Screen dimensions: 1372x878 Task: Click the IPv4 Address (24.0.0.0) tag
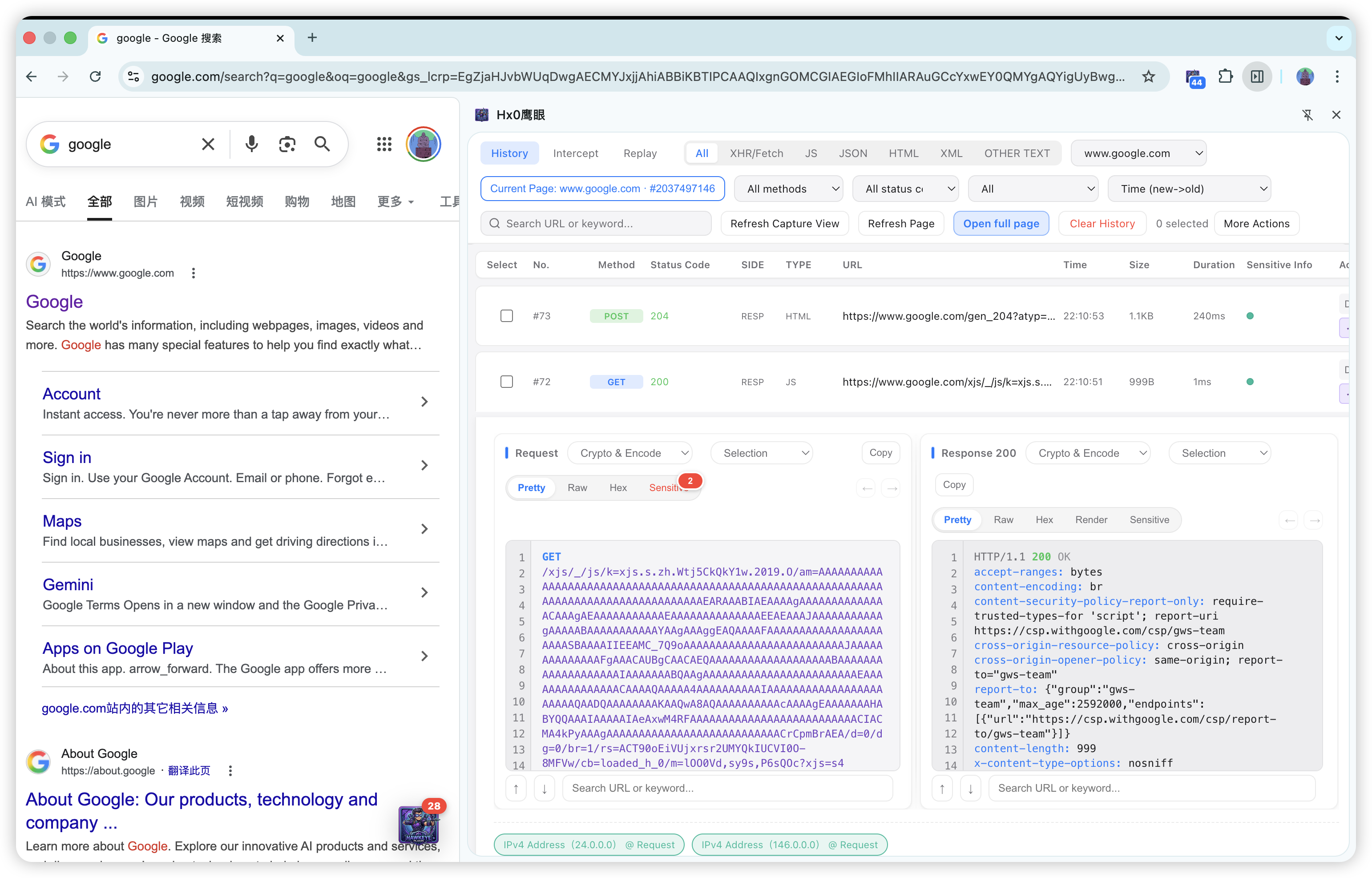pyautogui.click(x=589, y=844)
